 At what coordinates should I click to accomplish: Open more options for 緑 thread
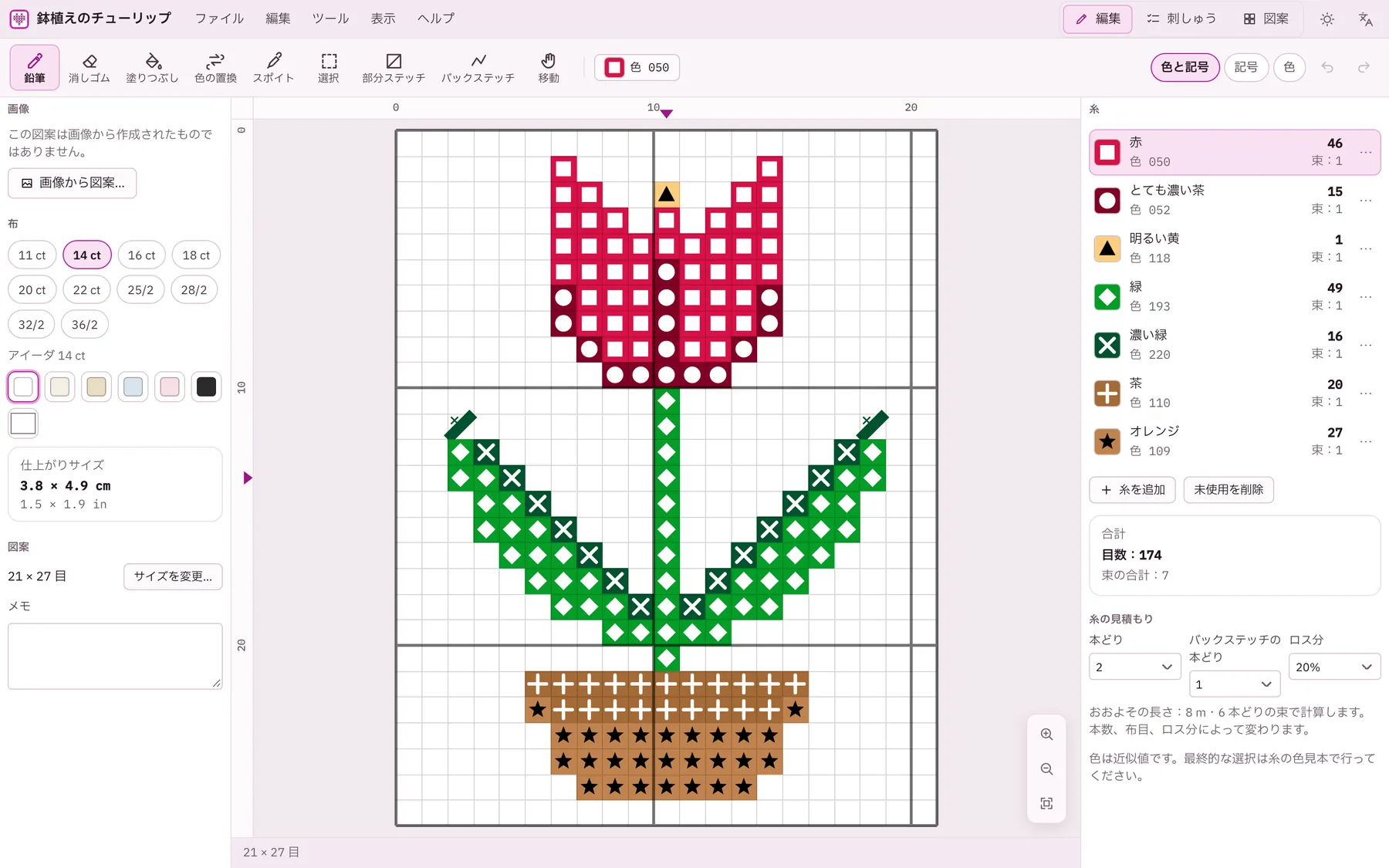click(x=1366, y=296)
